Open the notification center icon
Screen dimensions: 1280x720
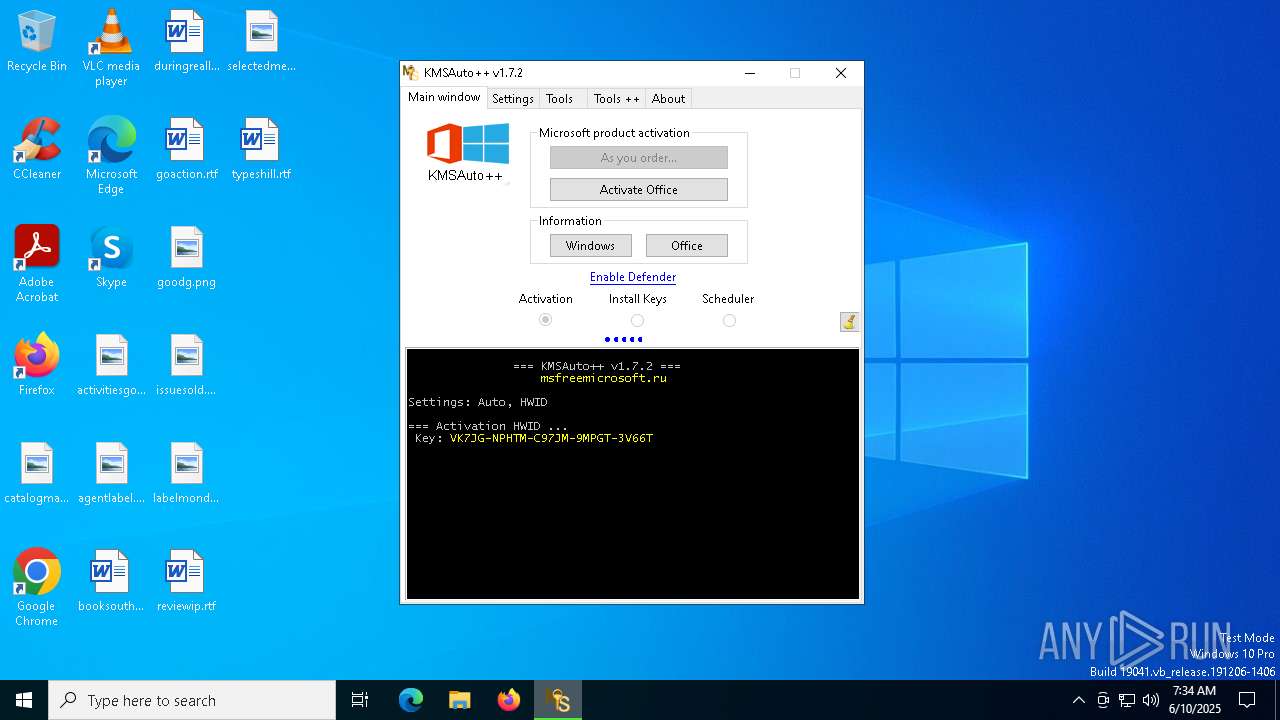[1247, 700]
